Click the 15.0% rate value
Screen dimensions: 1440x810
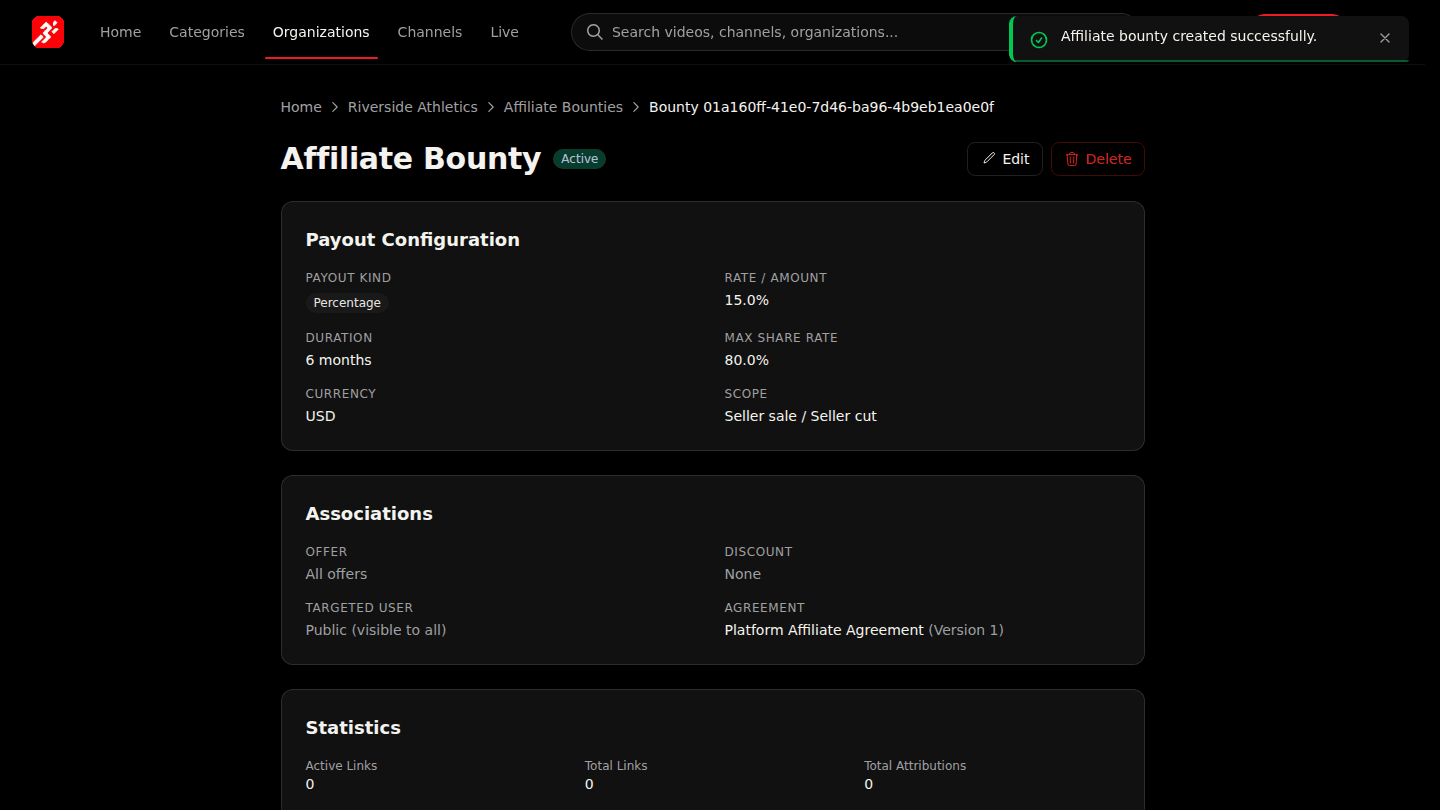747,300
